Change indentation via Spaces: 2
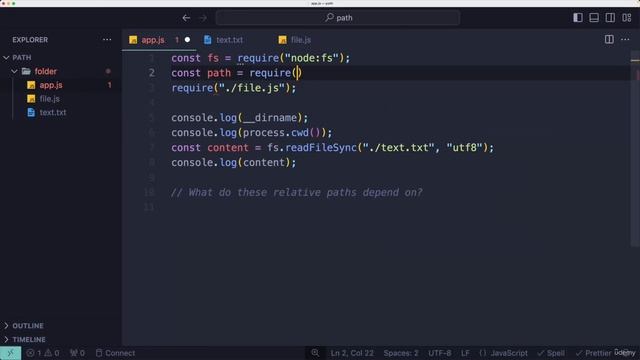Screen dimensions: 640x360 (401, 353)
